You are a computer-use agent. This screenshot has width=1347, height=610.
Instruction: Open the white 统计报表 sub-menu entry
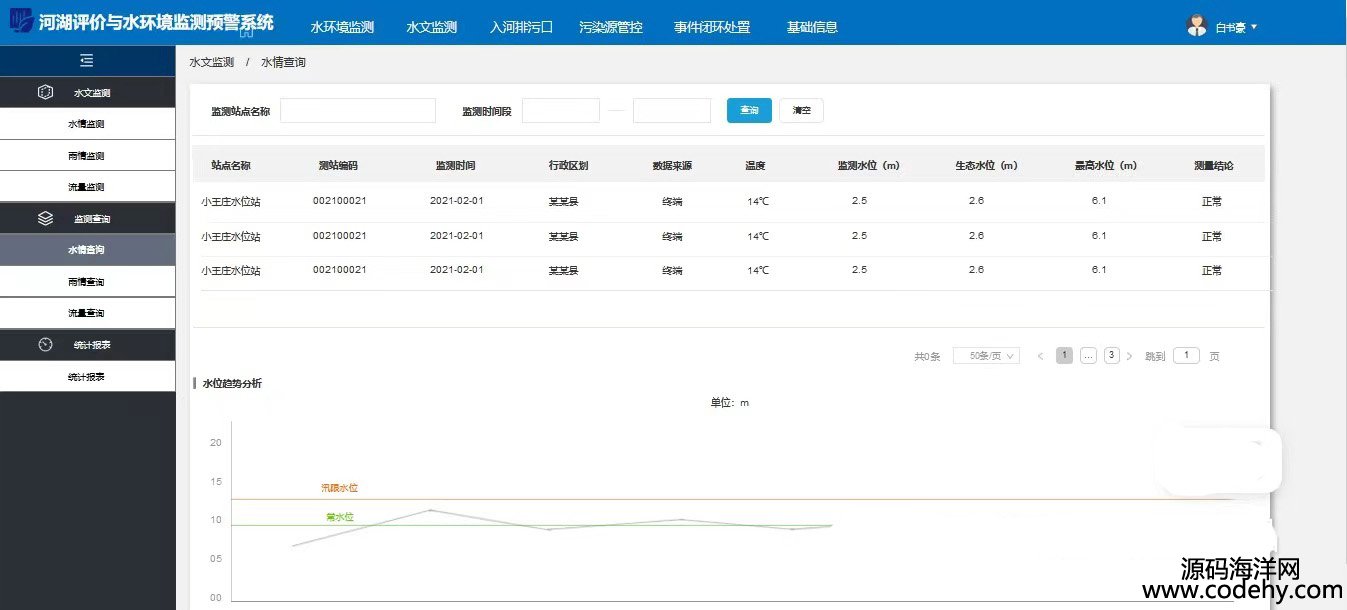pyautogui.click(x=87, y=376)
